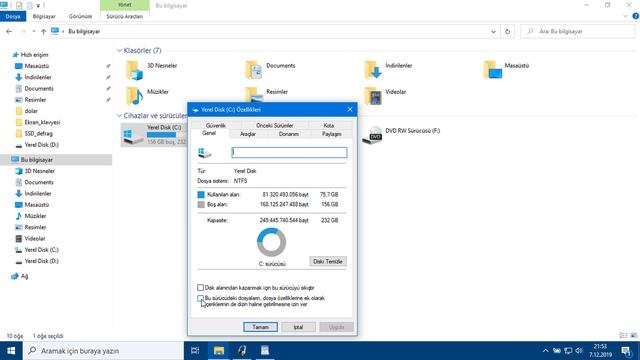Open the İndirilenler folder icon in Klasörler

(x=373, y=70)
